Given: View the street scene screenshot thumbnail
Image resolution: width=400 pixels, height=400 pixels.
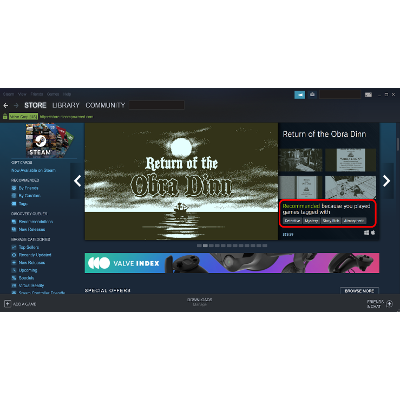Looking at the screenshot, I should pos(301,160).
